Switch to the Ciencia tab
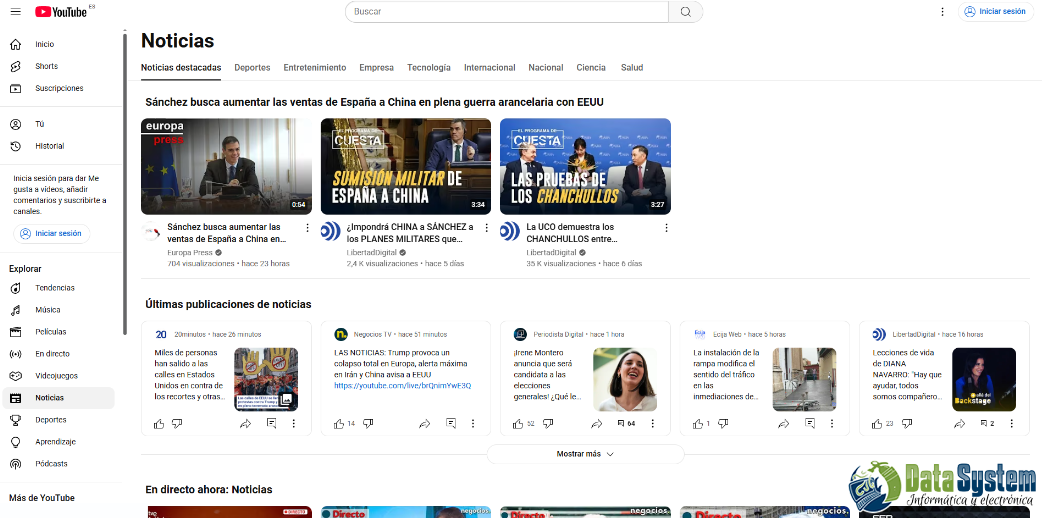 coord(591,67)
